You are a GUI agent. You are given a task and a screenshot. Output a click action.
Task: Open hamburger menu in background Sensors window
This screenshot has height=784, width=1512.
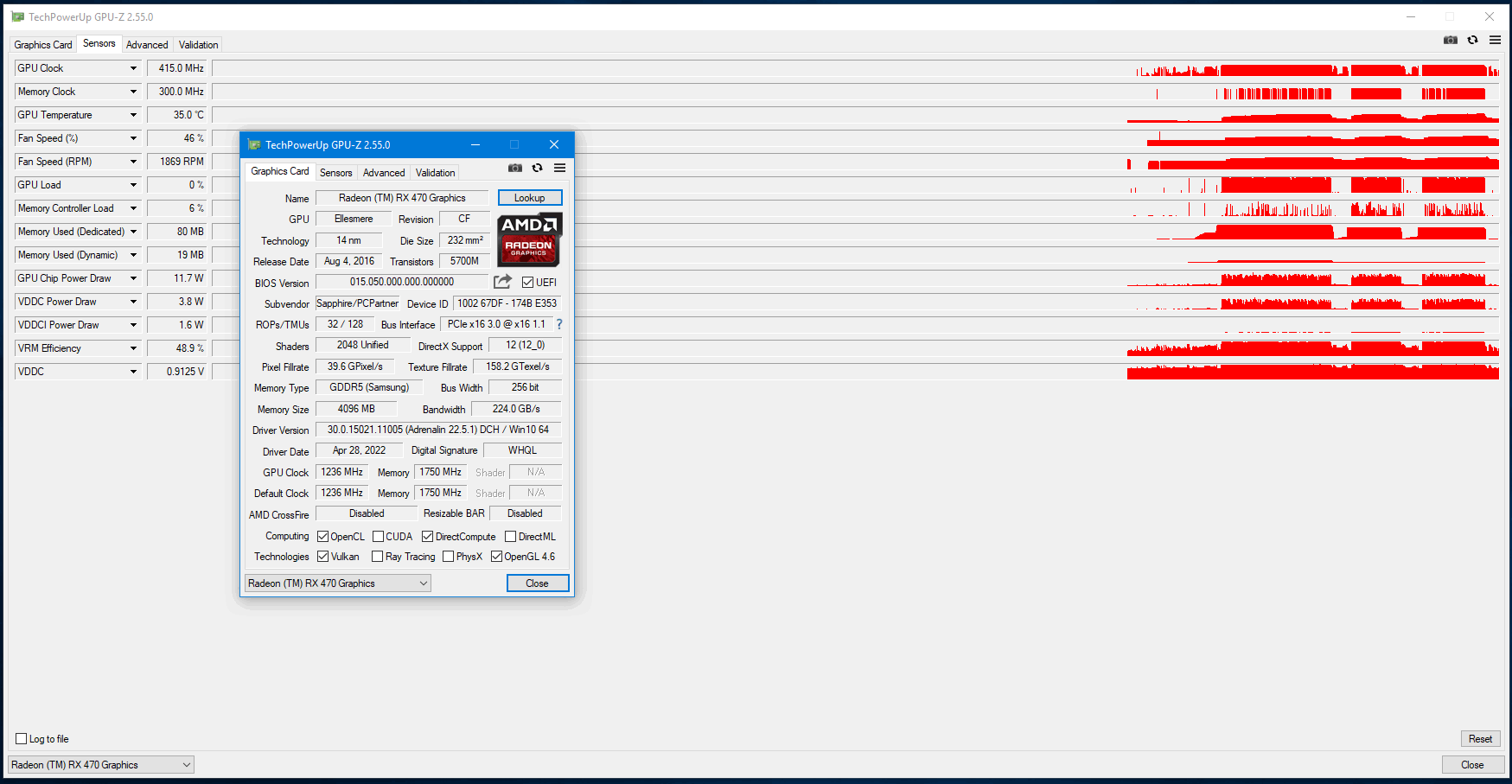[1495, 40]
